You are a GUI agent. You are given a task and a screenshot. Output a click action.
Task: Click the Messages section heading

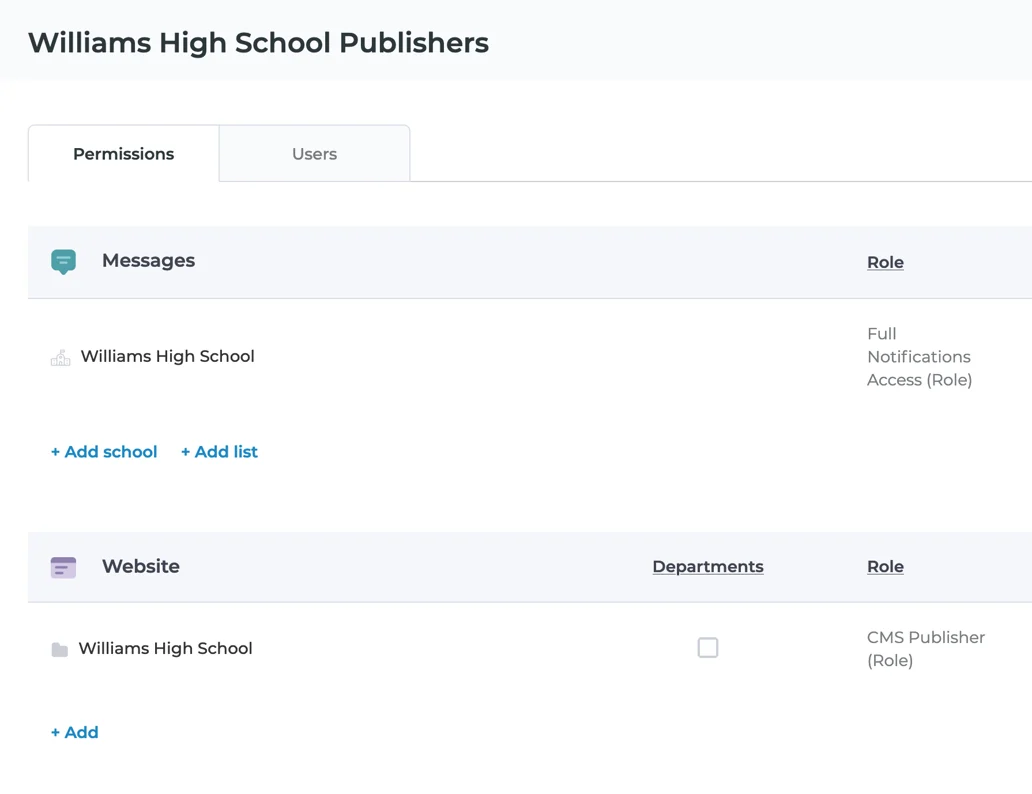pos(148,261)
